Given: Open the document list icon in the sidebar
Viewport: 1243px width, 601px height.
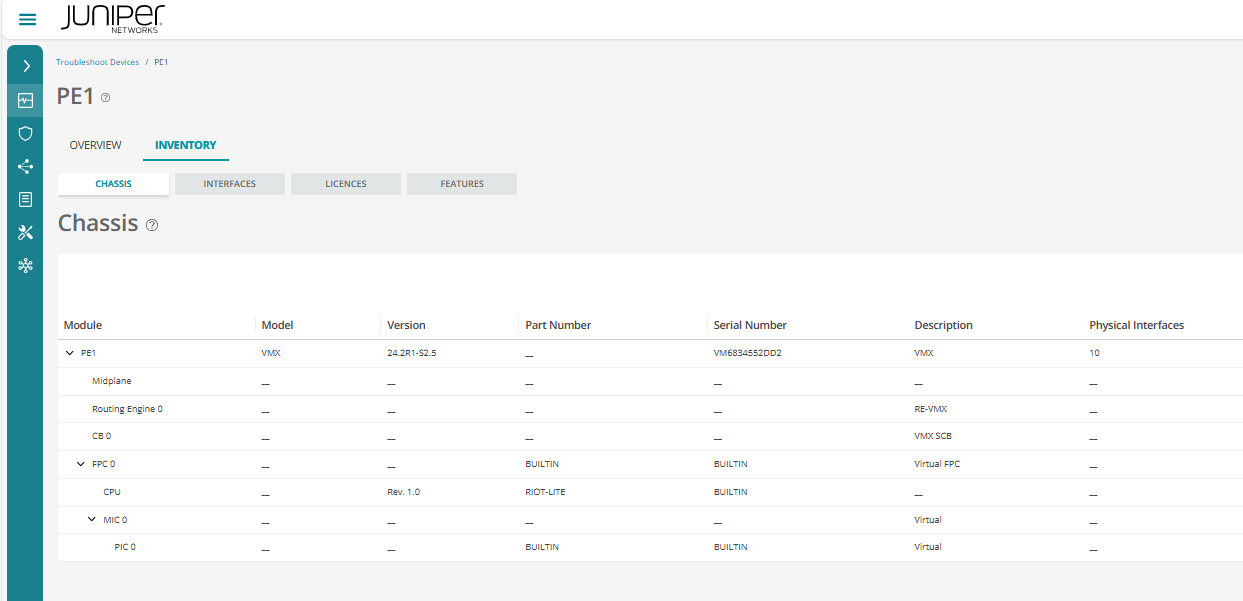Looking at the screenshot, I should [26, 199].
